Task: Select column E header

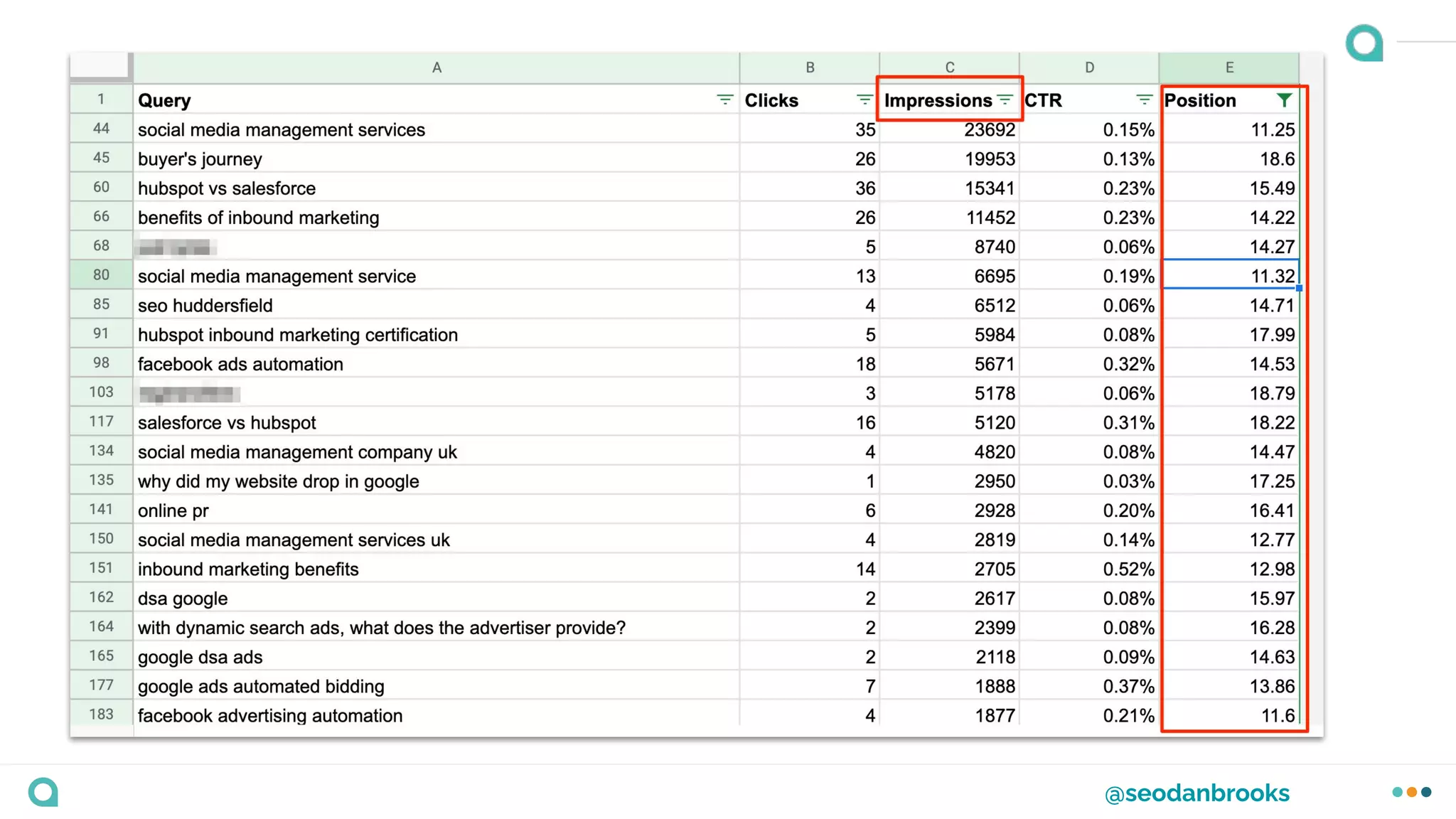Action: click(x=1228, y=68)
